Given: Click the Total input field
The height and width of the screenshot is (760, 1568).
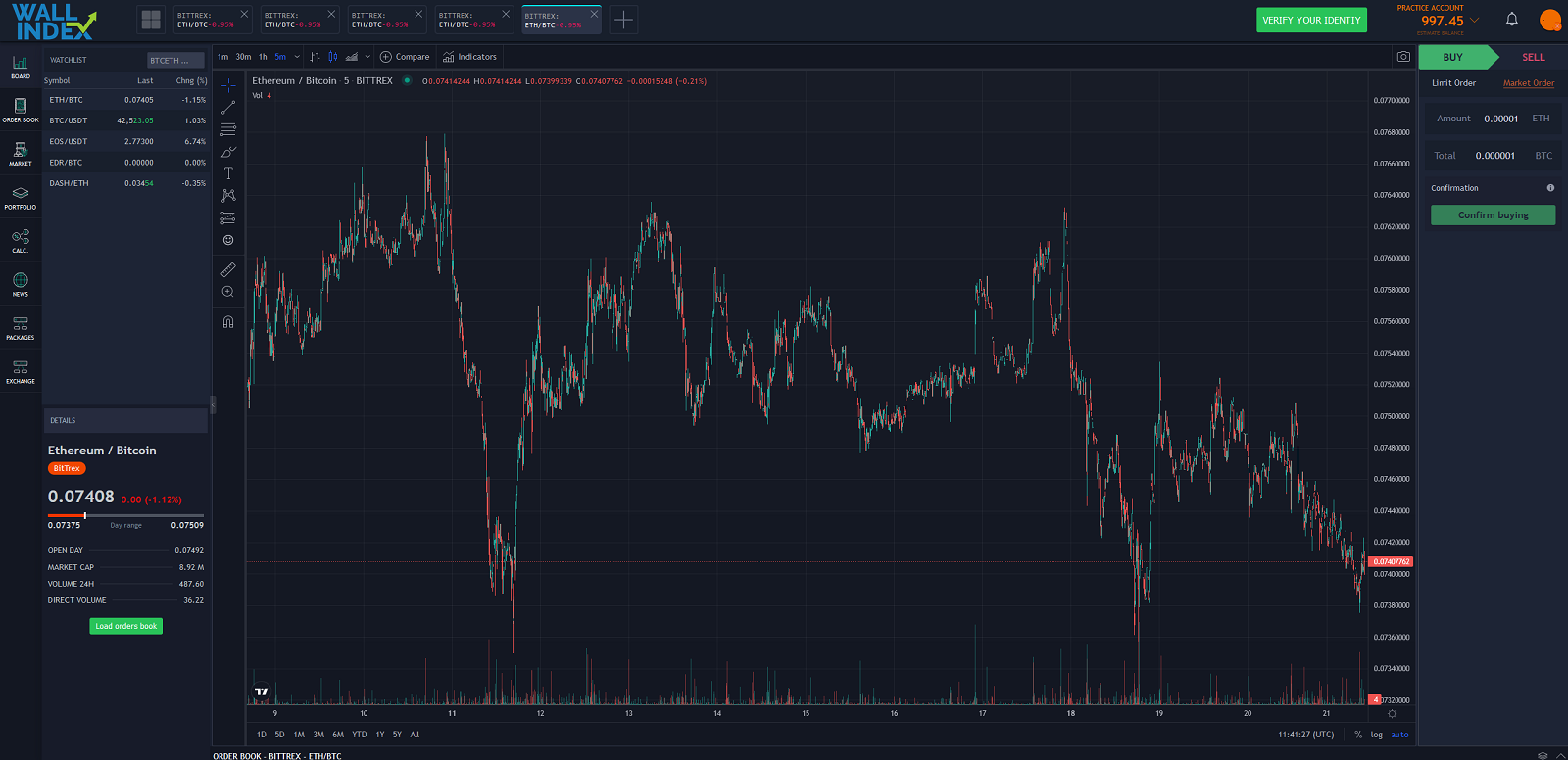Looking at the screenshot, I should pyautogui.click(x=1493, y=156).
